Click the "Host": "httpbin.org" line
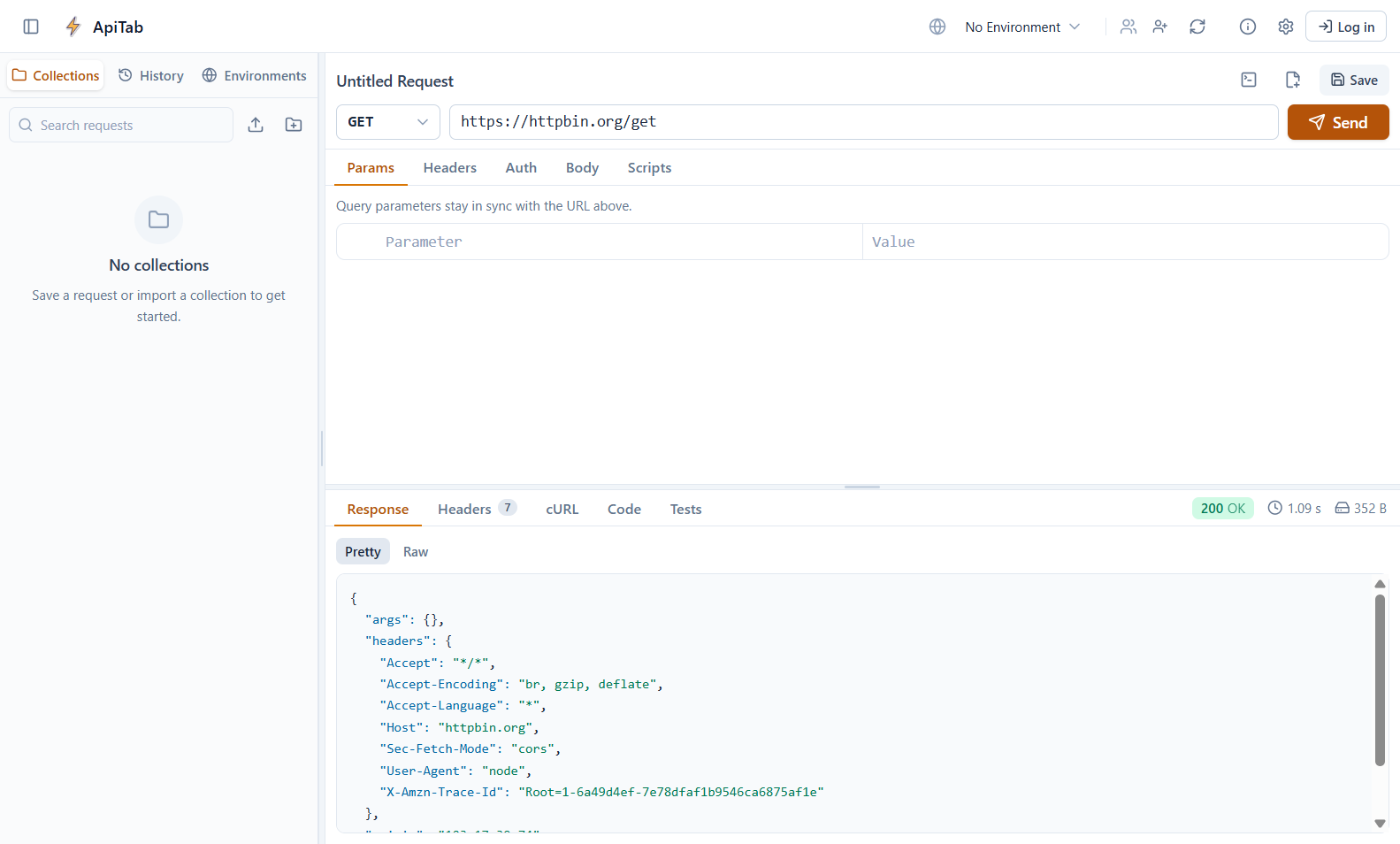The width and height of the screenshot is (1400, 844). (459, 727)
